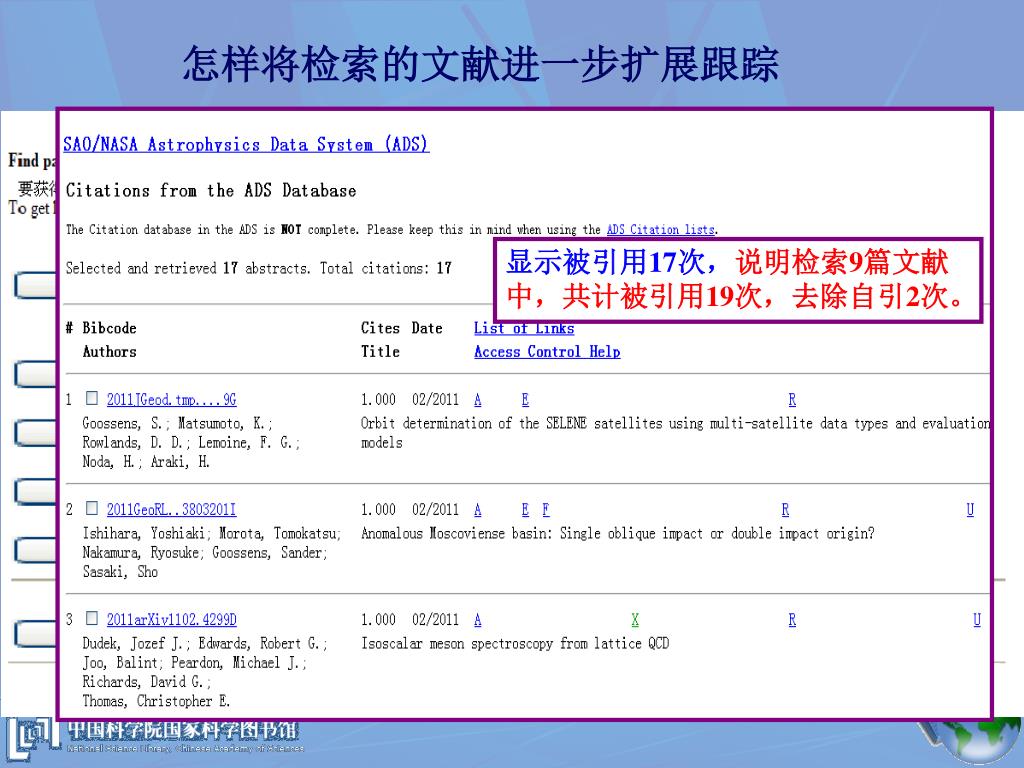
Task: Open the ADS Citation lists link
Action: pos(661,230)
